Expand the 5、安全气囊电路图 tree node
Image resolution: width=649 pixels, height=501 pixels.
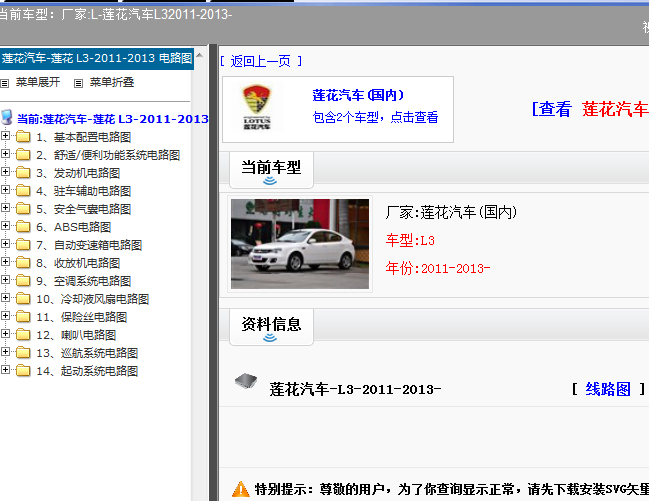pos(5,207)
